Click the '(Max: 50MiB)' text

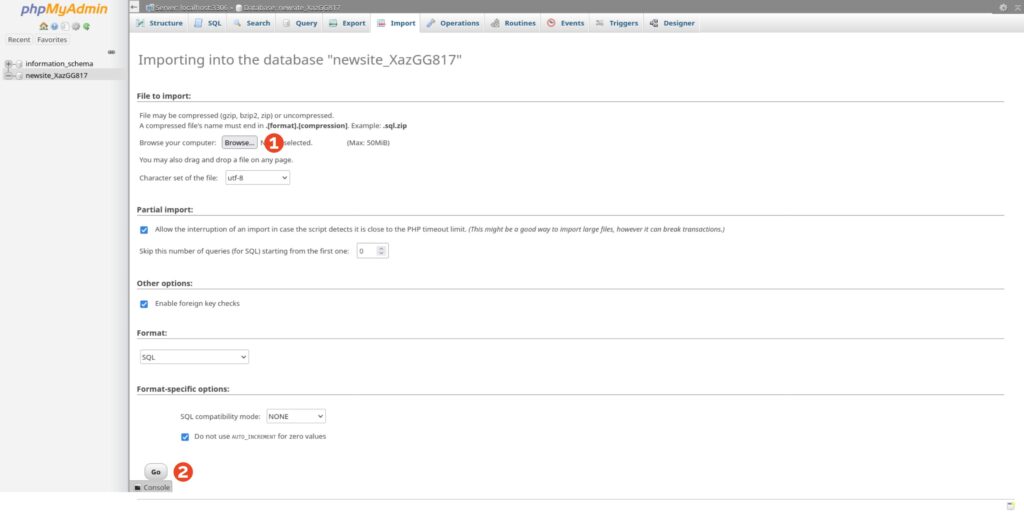[368, 142]
